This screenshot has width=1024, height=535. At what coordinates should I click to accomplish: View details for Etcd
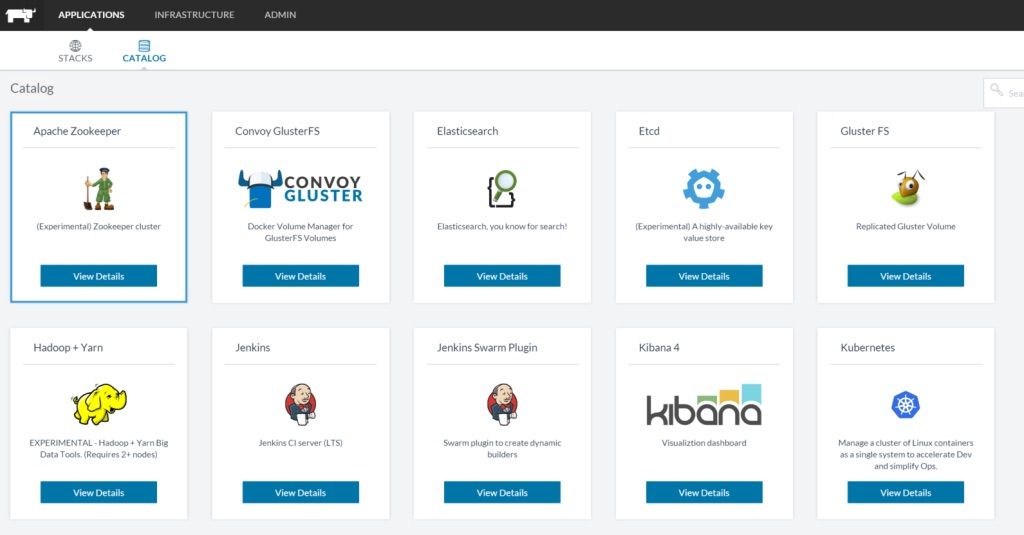tap(704, 276)
